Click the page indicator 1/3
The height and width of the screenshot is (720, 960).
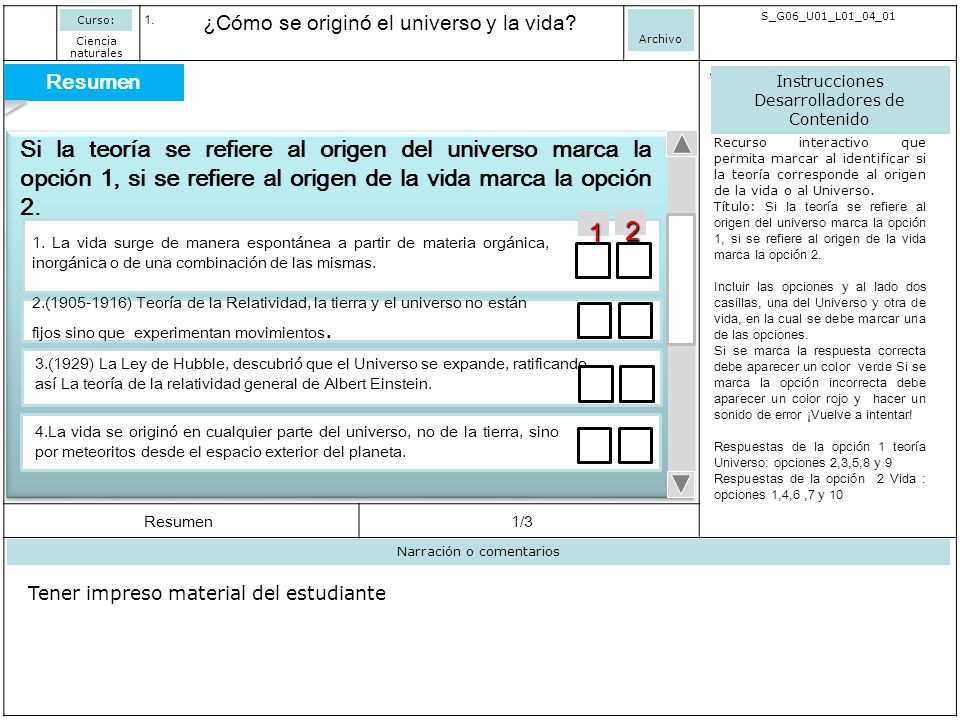(522, 522)
